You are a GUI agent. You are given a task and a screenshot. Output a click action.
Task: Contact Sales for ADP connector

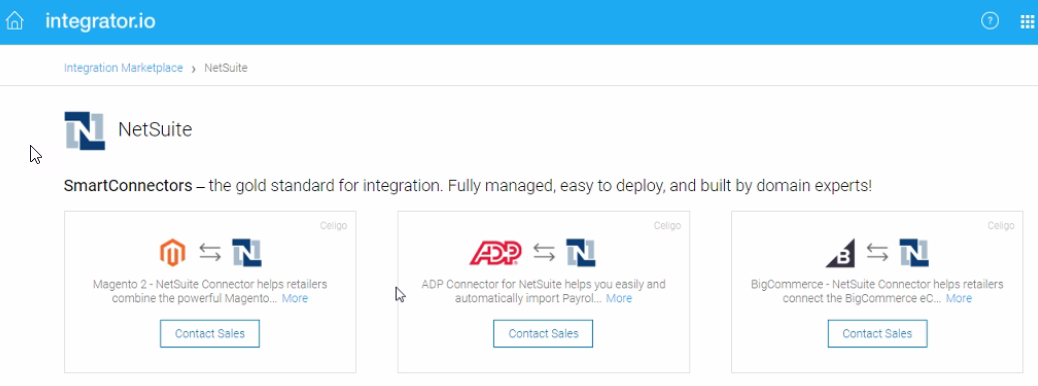tap(543, 334)
